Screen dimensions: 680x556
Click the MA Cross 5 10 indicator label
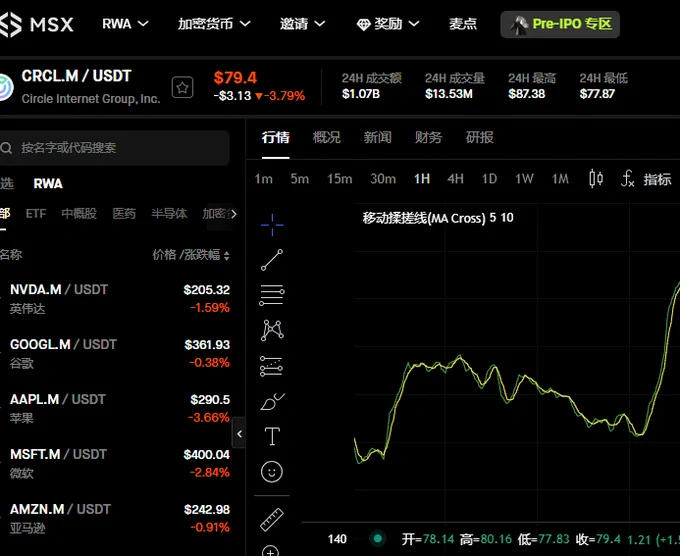click(438, 218)
